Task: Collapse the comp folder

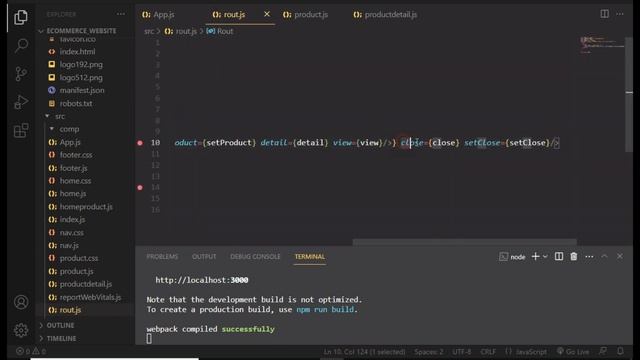Action: 69,129
